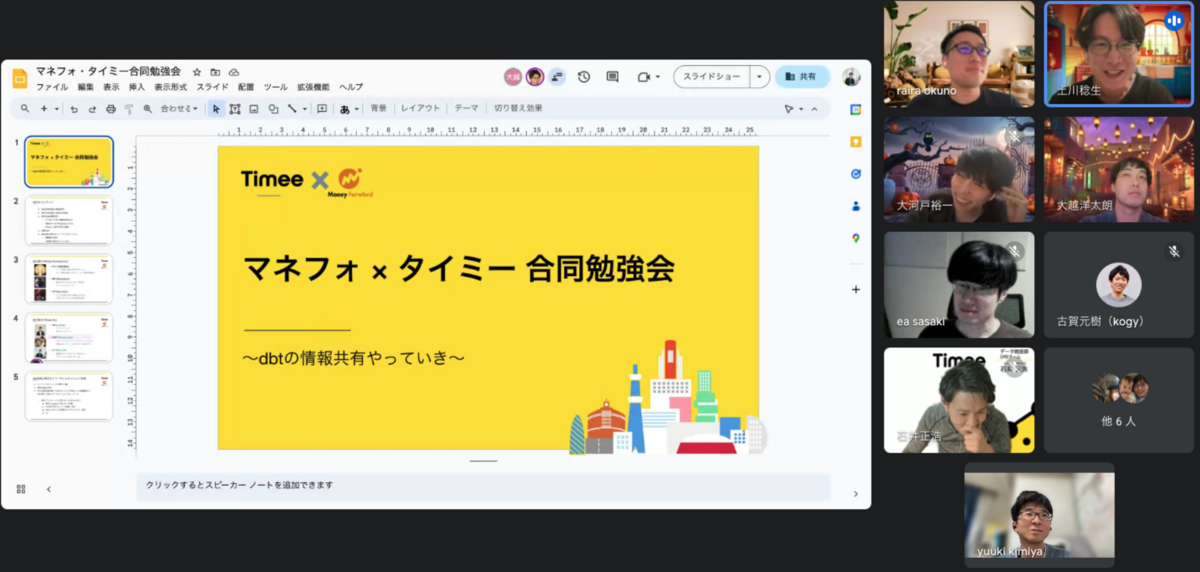Click the zoom magnifier tool
The height and width of the screenshot is (572, 1200).
coord(147,108)
